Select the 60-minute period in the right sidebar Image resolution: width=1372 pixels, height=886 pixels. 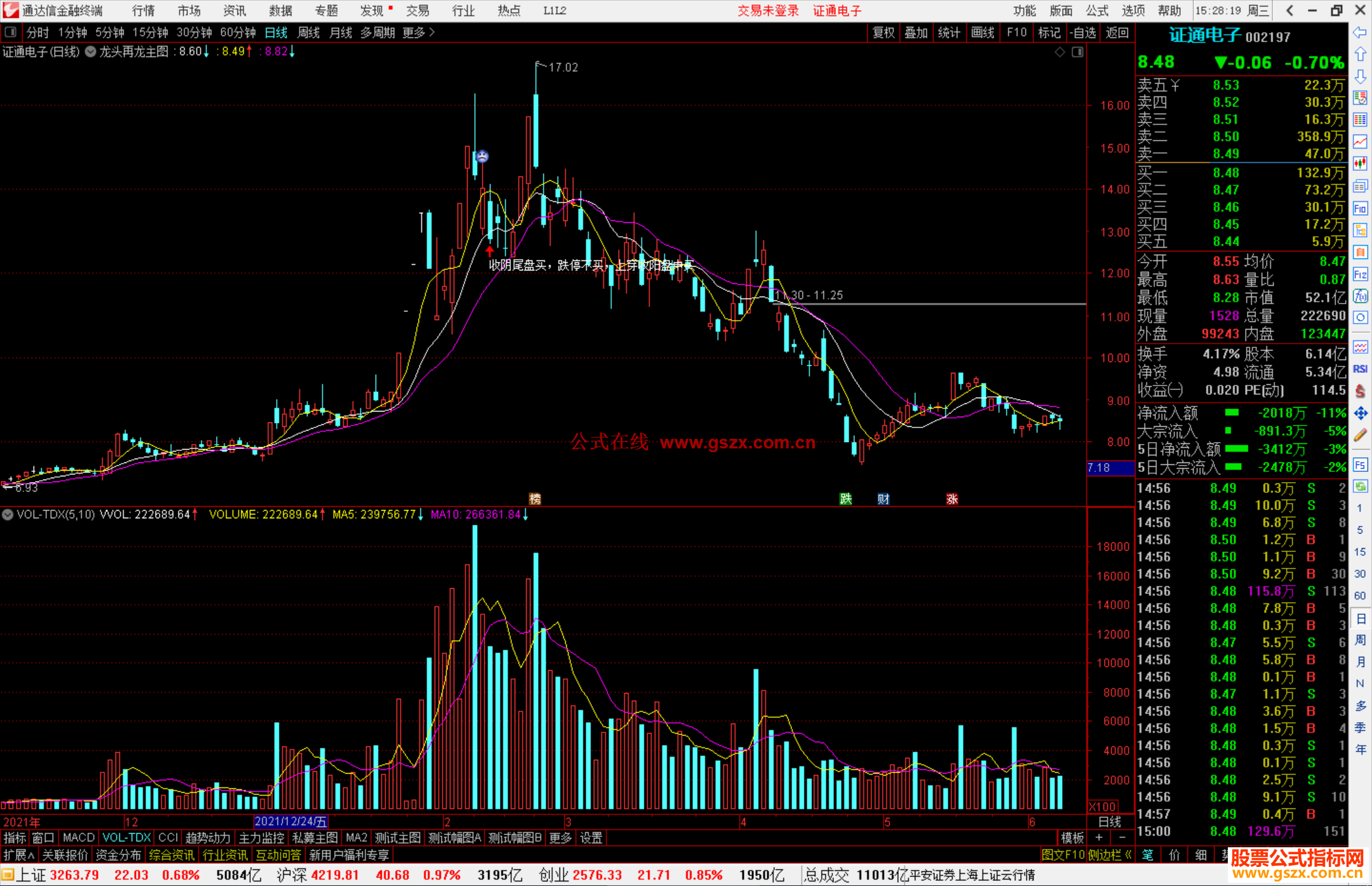tap(1360, 596)
